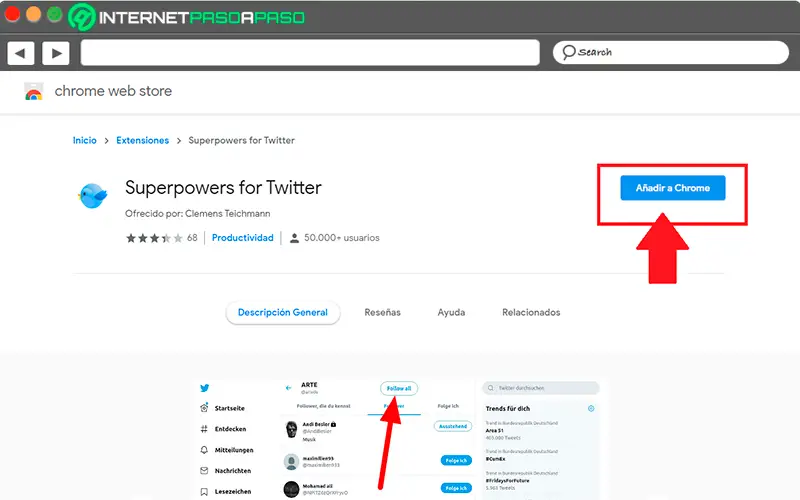Click the browser forward arrow button
This screenshot has width=800, height=500.
(55, 52)
